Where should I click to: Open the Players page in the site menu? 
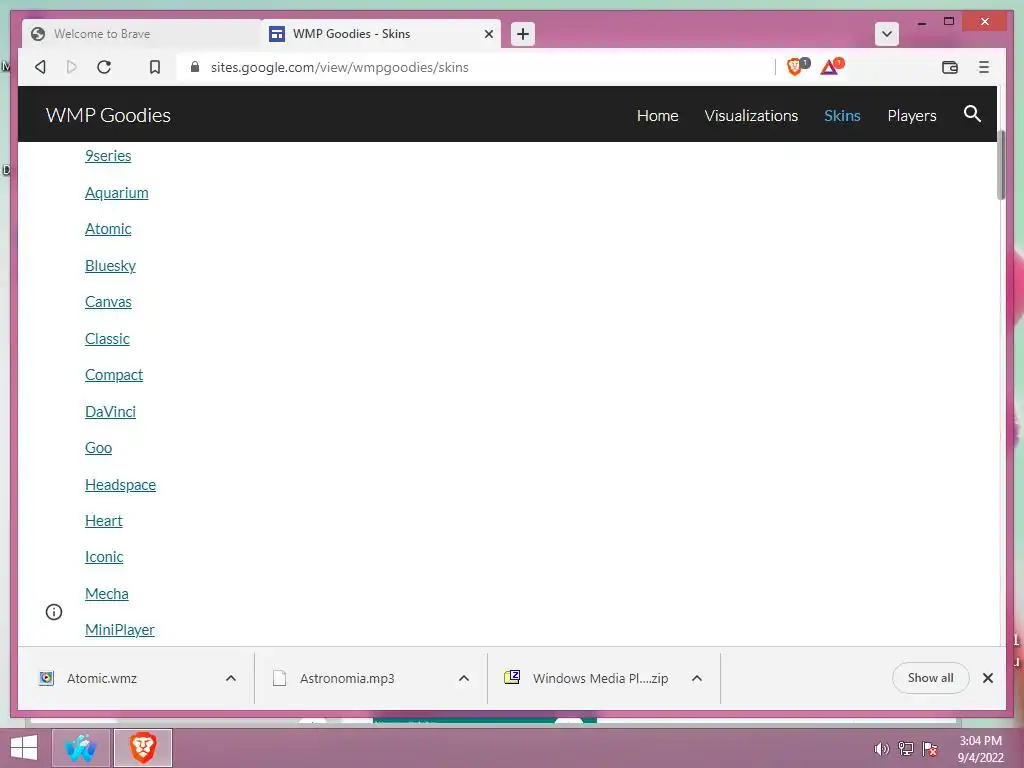(x=912, y=116)
